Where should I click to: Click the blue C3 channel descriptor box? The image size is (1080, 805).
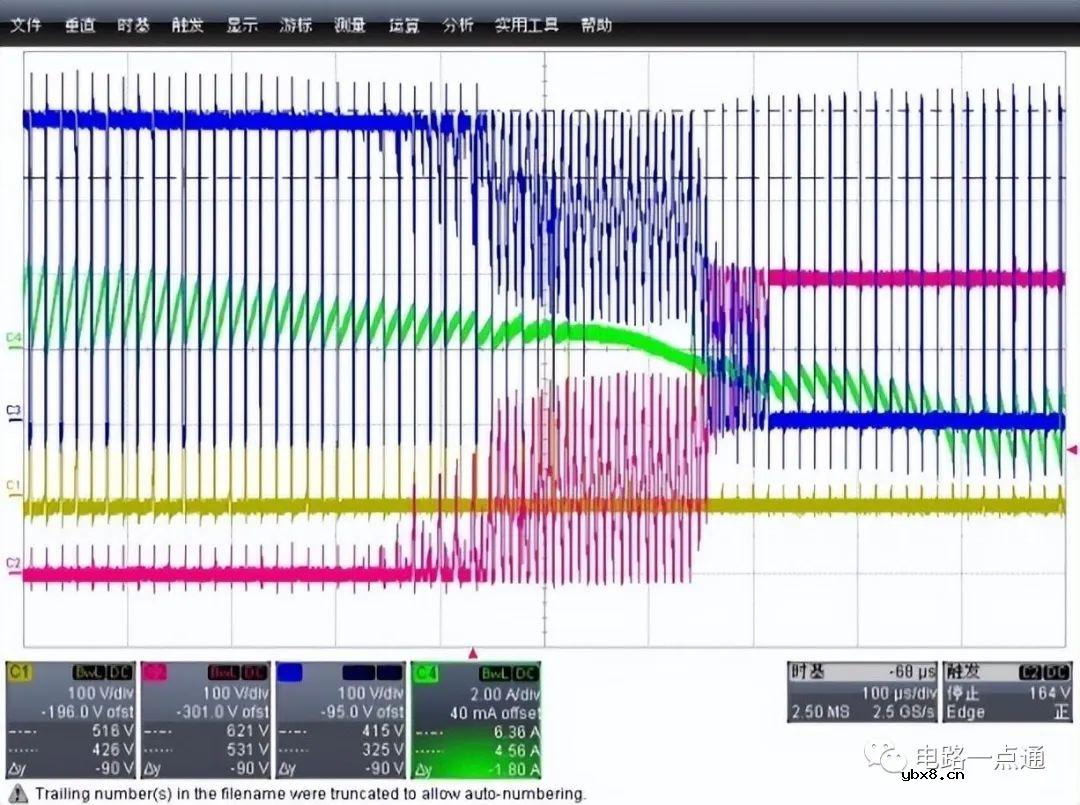tap(341, 720)
